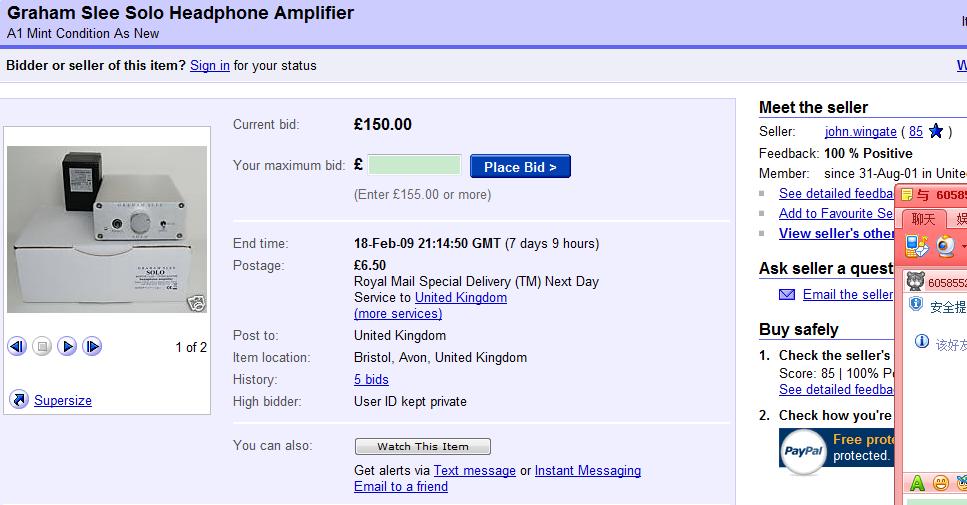Click the blue feedback star icon

click(936, 131)
